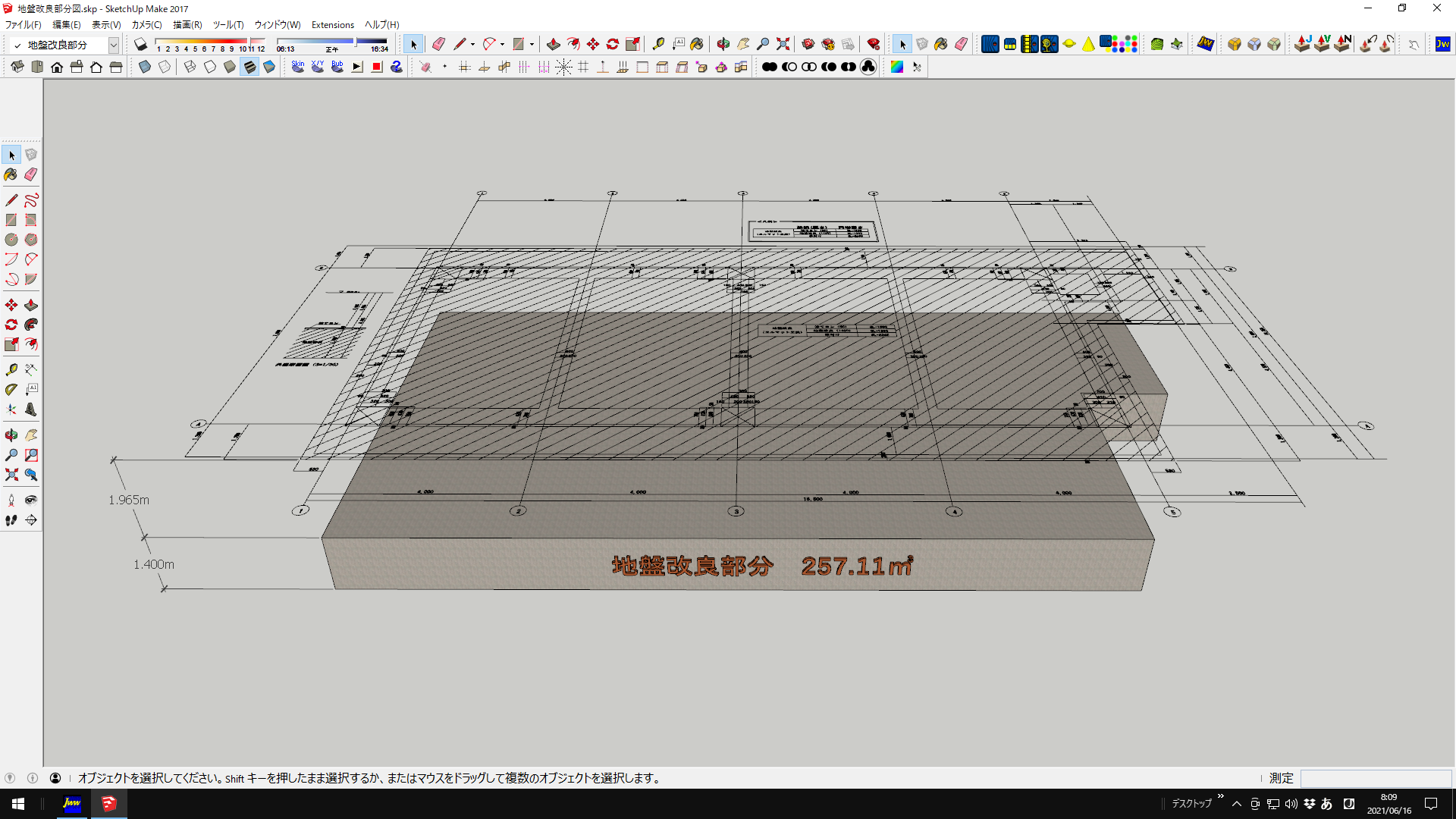Select the Axes tool in left toolbar

coord(11,409)
